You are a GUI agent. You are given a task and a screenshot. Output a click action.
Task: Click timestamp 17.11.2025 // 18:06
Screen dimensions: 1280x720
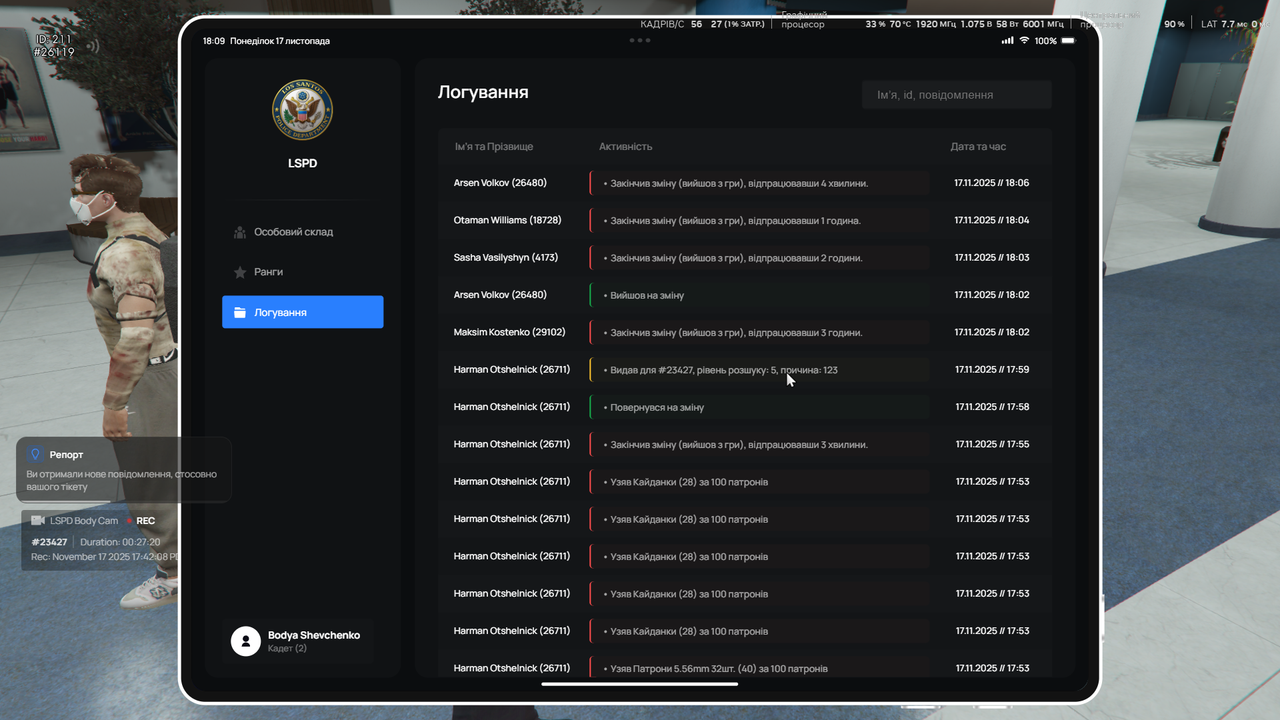coord(991,183)
